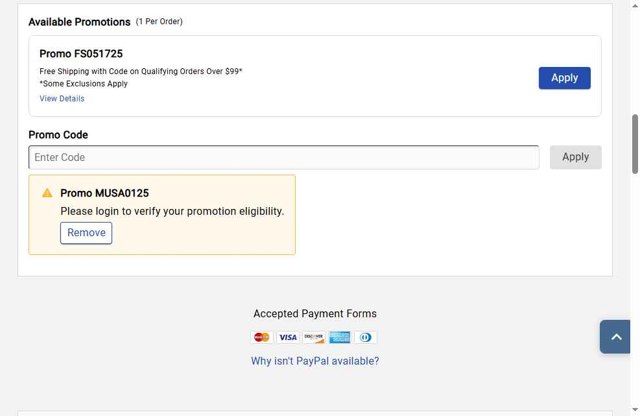Remove the MUSA0125 promo code
Screen dimensions: 640x416
[86, 233]
